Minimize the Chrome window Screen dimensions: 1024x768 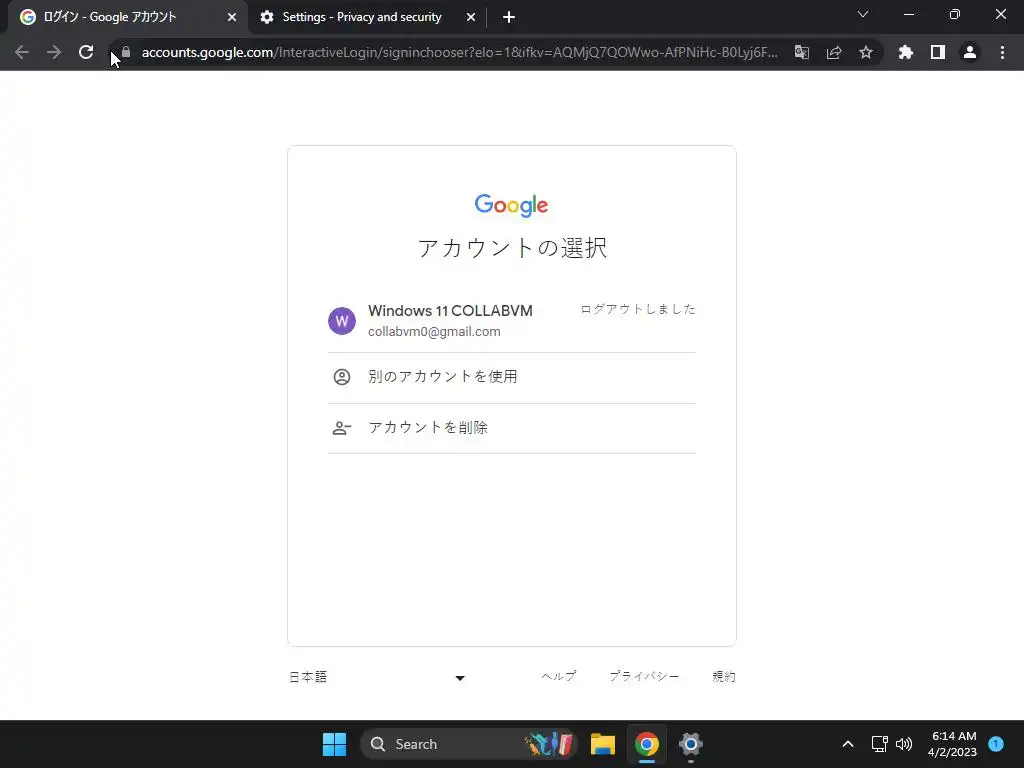click(x=909, y=14)
